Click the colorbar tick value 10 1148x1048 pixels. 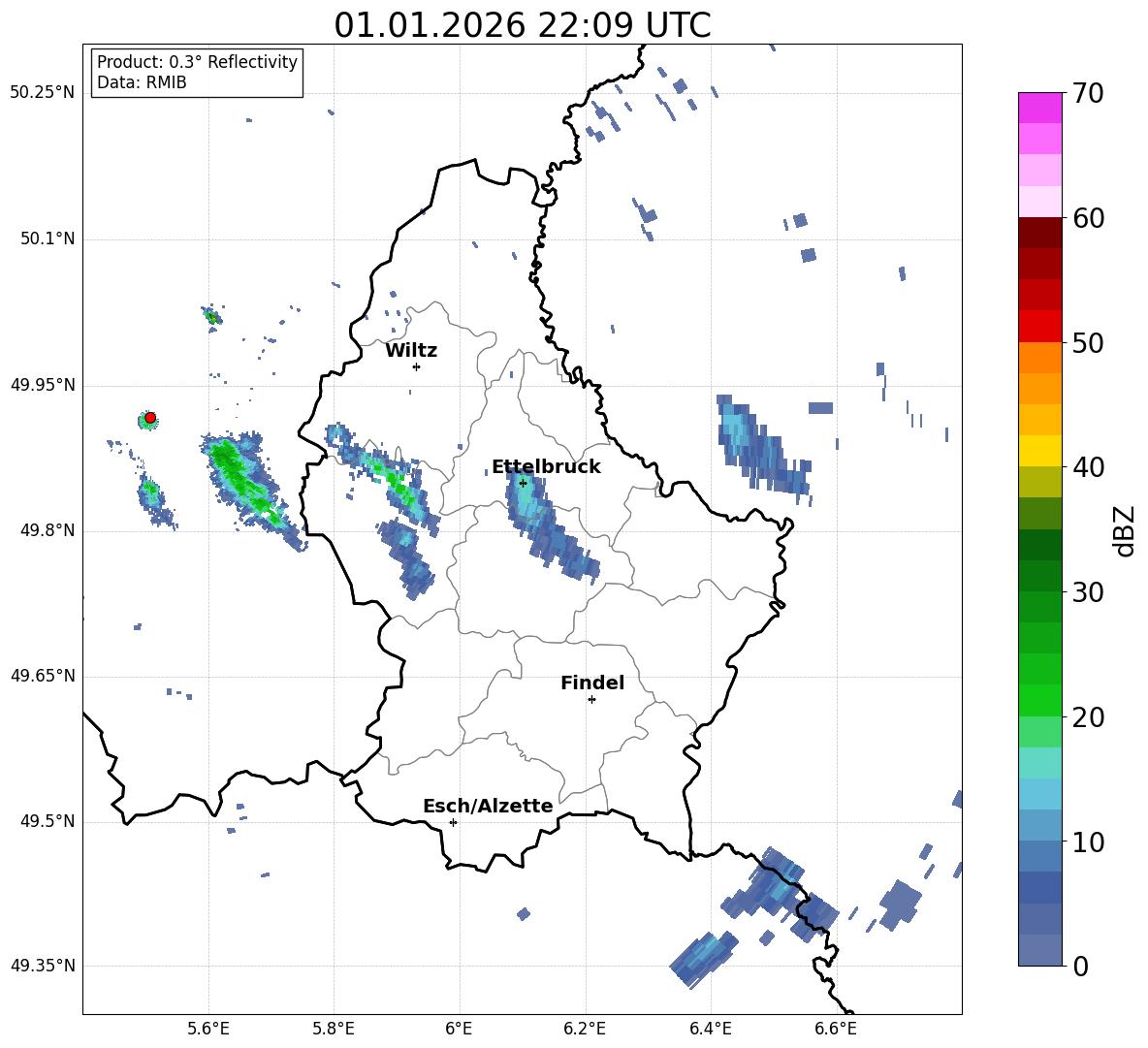1088,842
